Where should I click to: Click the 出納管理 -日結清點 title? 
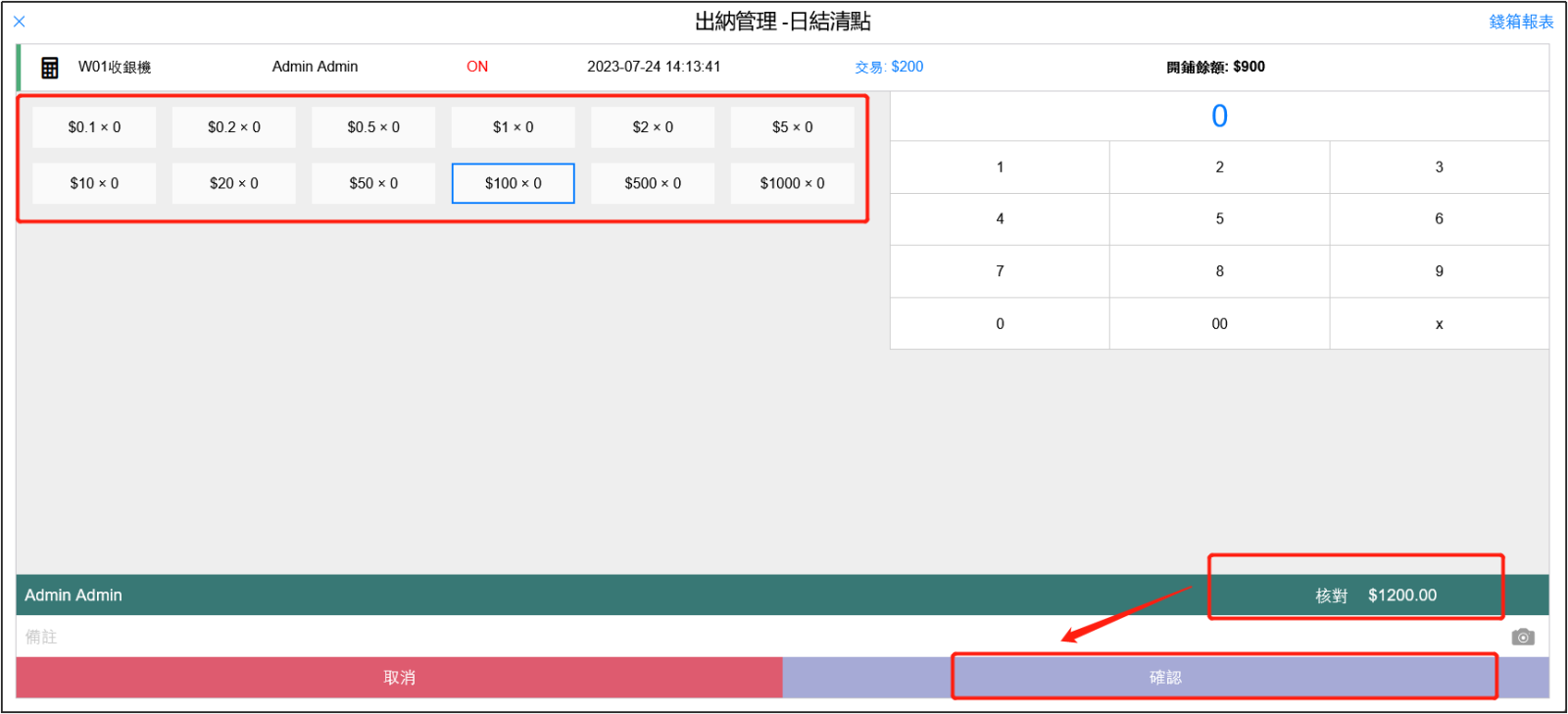(x=783, y=22)
